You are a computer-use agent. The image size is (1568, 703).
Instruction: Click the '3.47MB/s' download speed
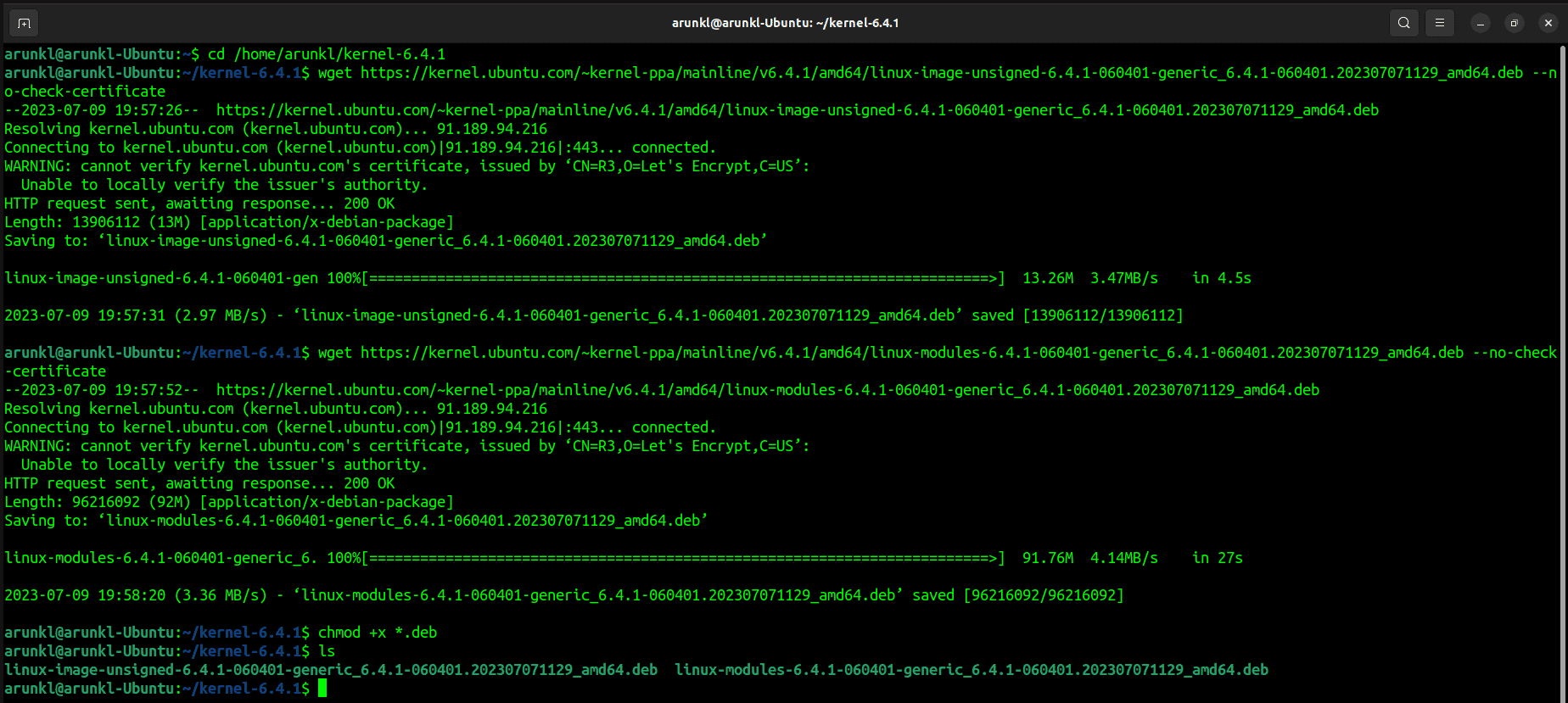point(1124,278)
